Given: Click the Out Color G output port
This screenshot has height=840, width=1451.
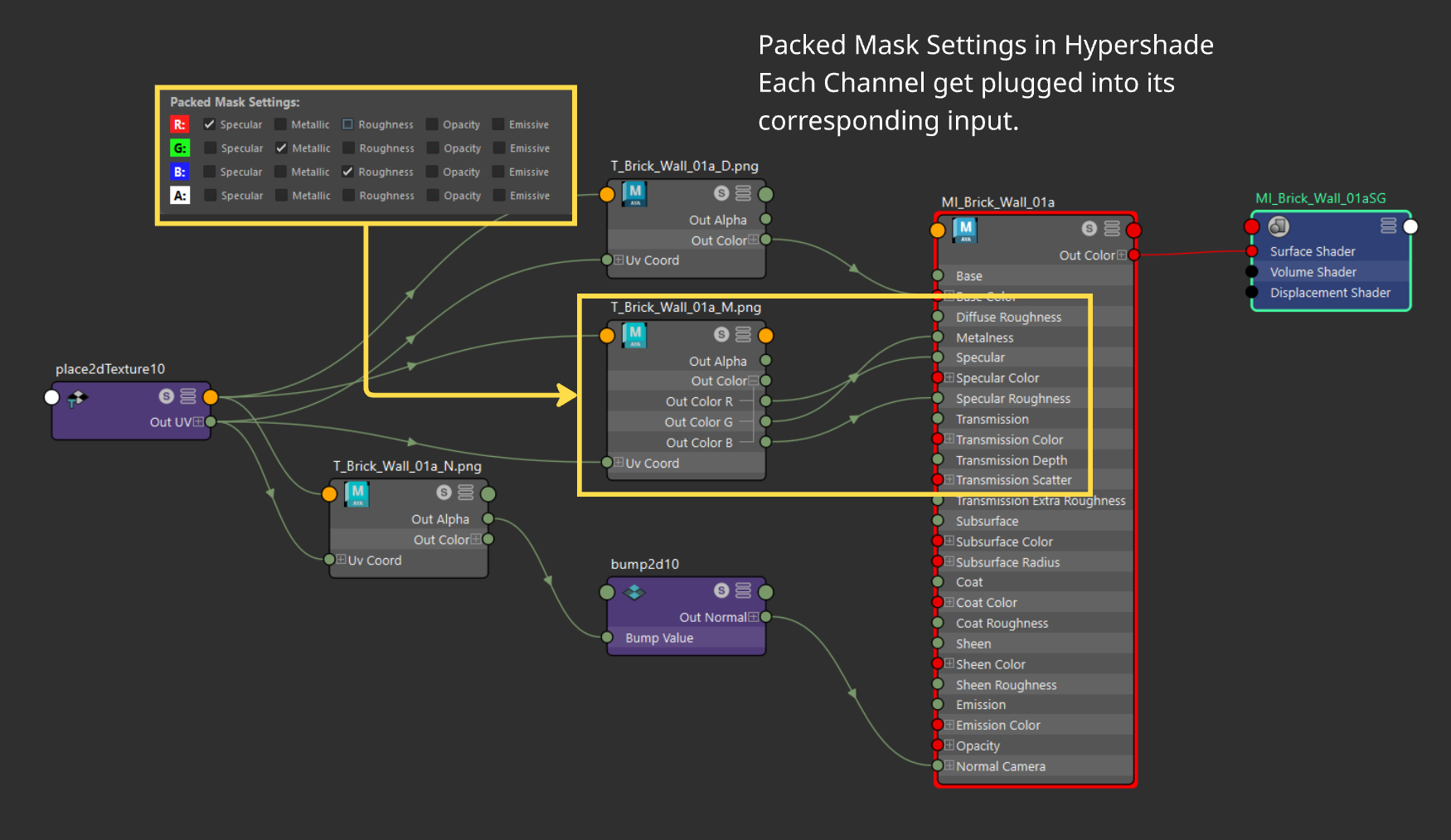Looking at the screenshot, I should [766, 422].
